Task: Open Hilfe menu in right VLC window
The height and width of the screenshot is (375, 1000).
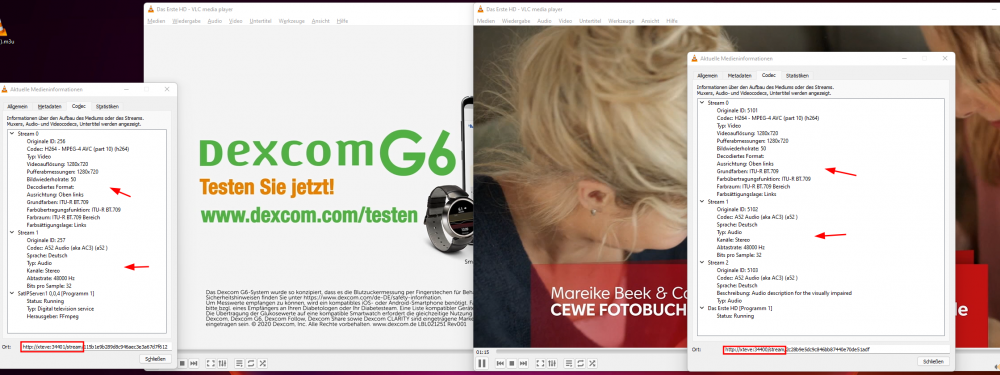Action: (x=672, y=21)
